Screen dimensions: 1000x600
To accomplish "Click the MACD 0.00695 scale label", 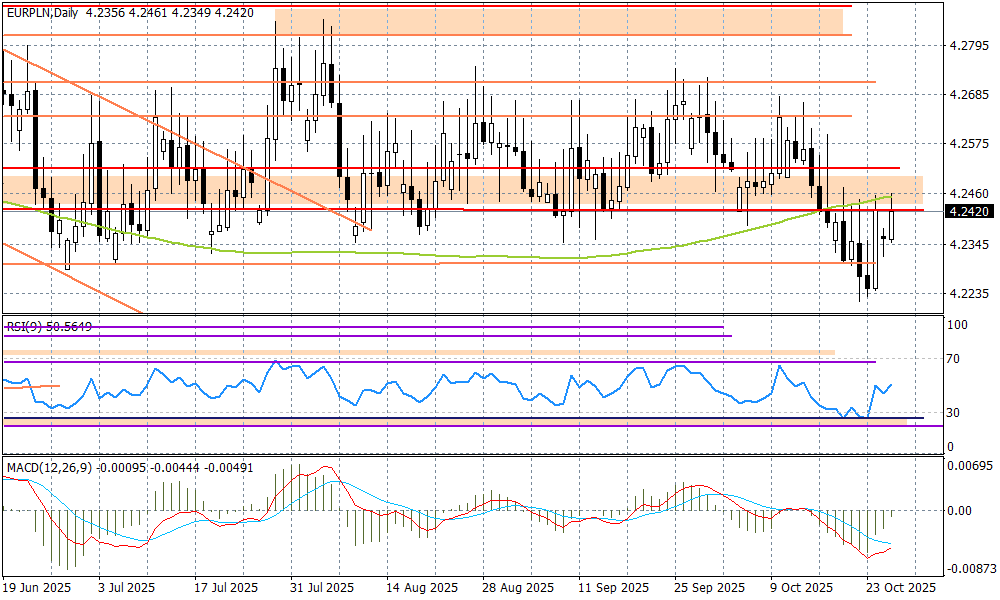I will click(x=968, y=467).
